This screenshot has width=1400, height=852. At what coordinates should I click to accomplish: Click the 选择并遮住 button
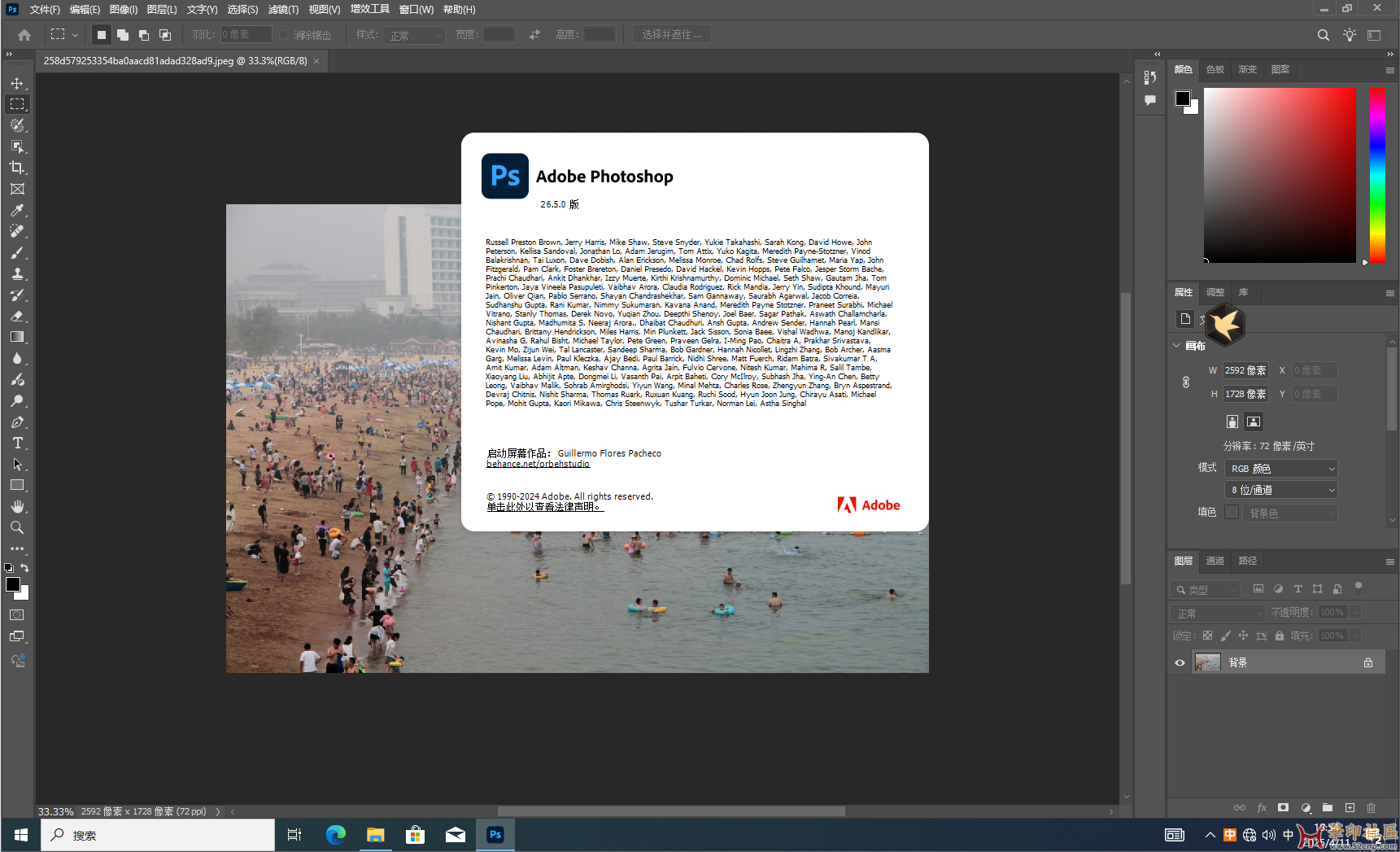tap(671, 35)
